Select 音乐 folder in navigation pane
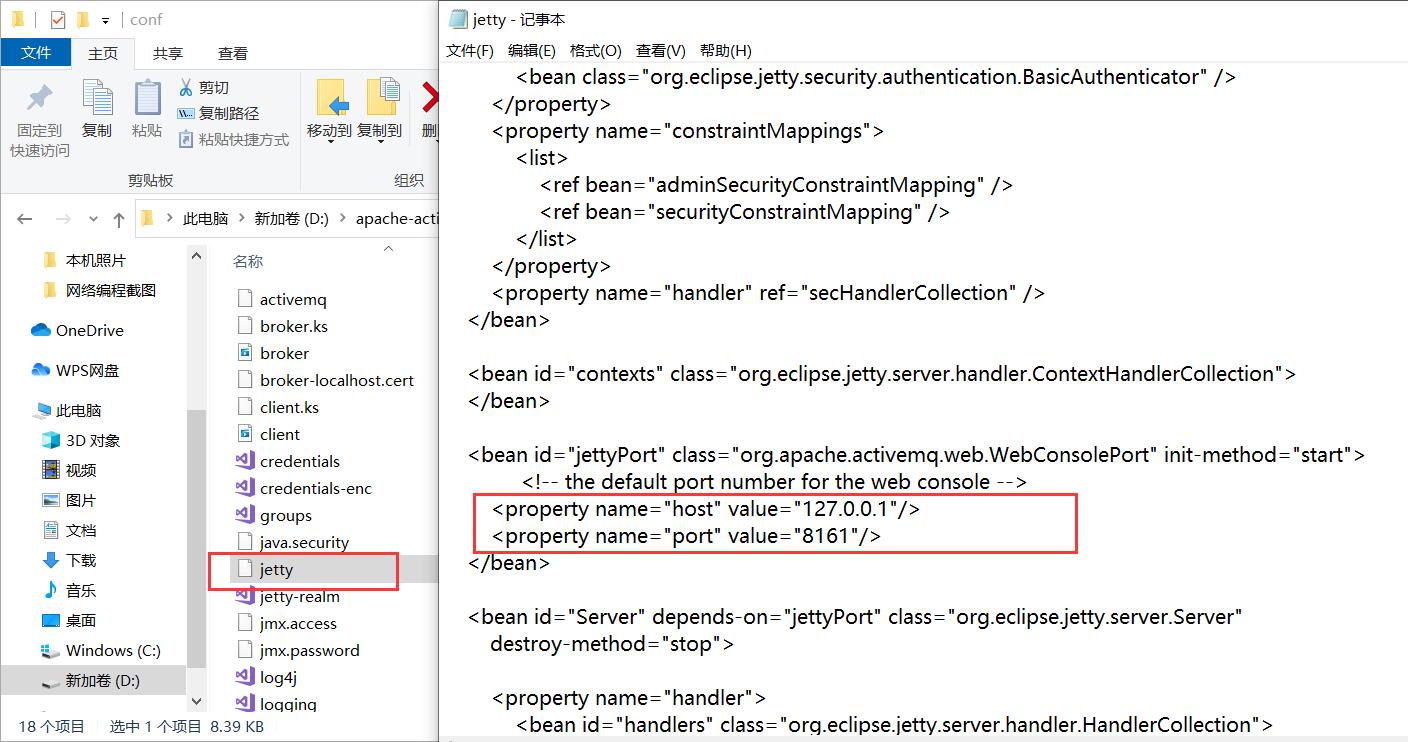1408x742 pixels. click(69, 590)
